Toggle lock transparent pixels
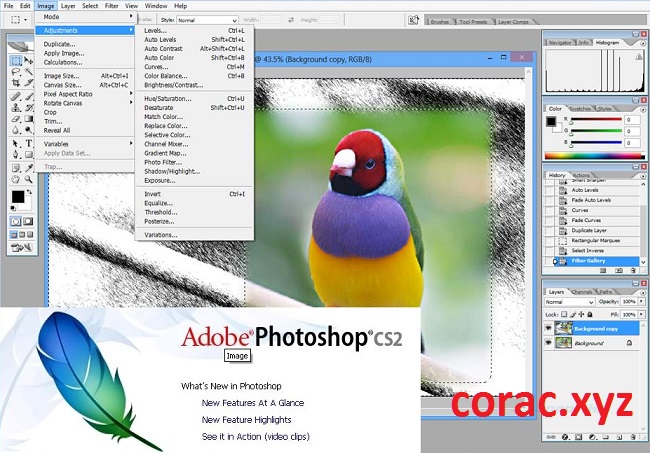Screen dimensions: 650x453 (x=564, y=314)
